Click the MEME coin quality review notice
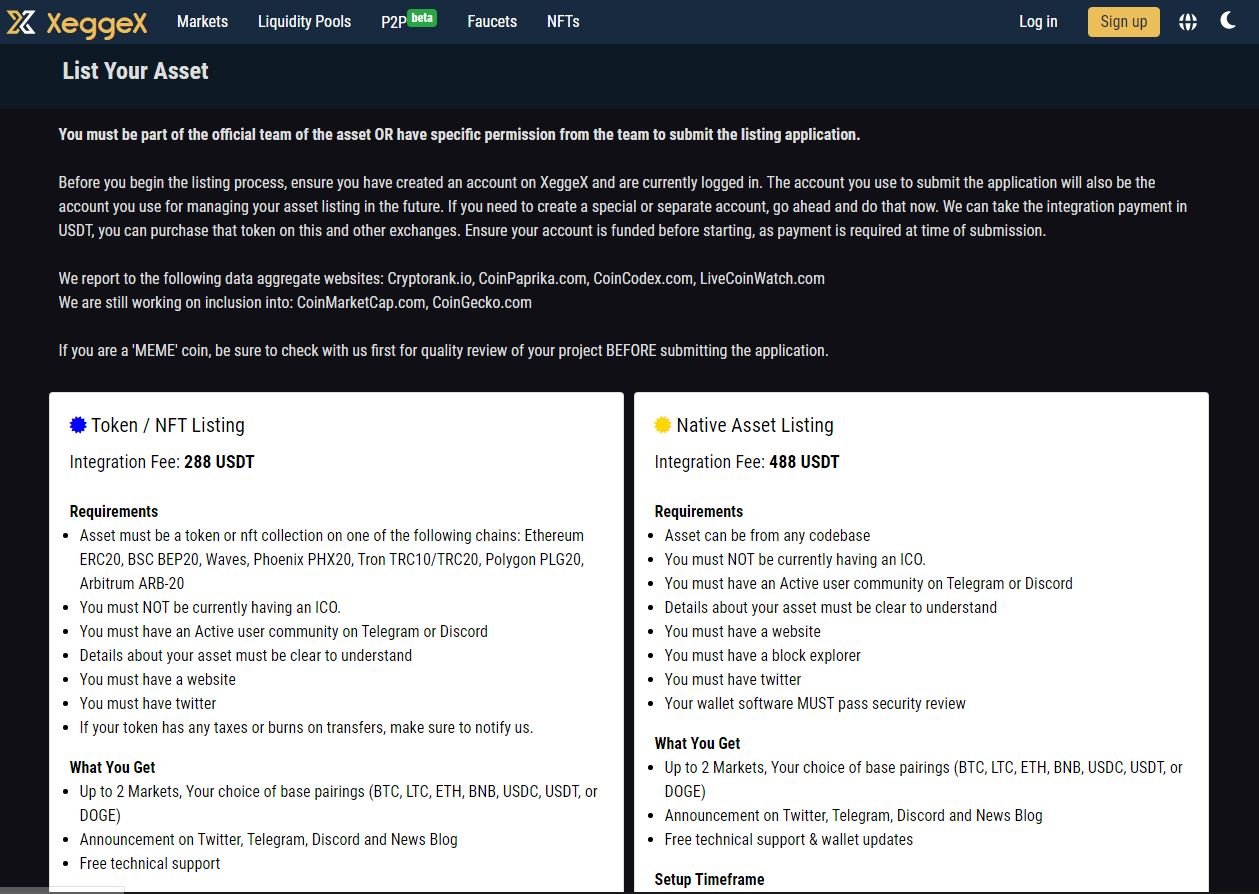 pos(443,350)
